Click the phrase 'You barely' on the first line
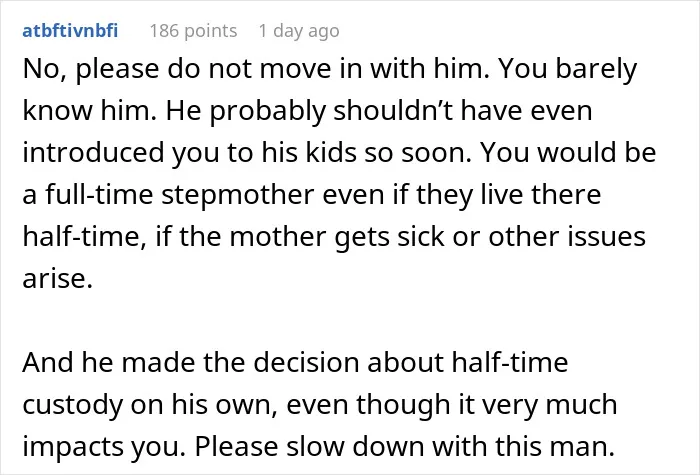 (567, 70)
